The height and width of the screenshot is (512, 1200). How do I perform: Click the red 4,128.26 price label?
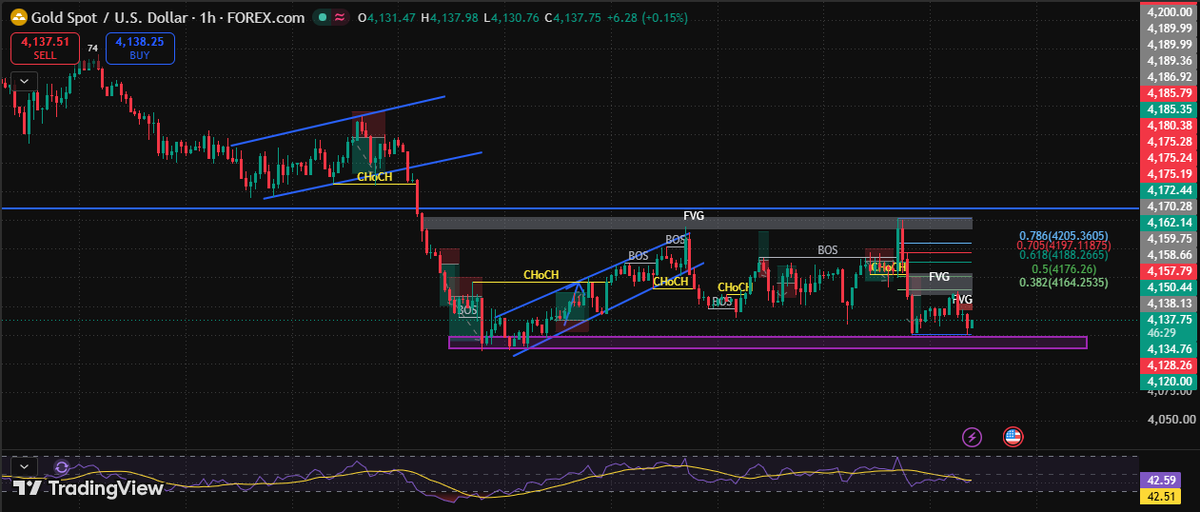[1169, 365]
